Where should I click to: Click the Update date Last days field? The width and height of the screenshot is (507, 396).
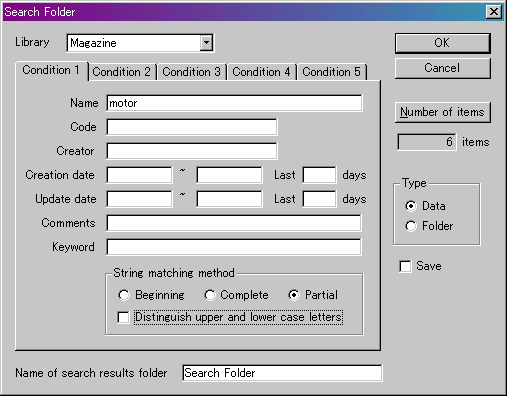click(x=319, y=199)
